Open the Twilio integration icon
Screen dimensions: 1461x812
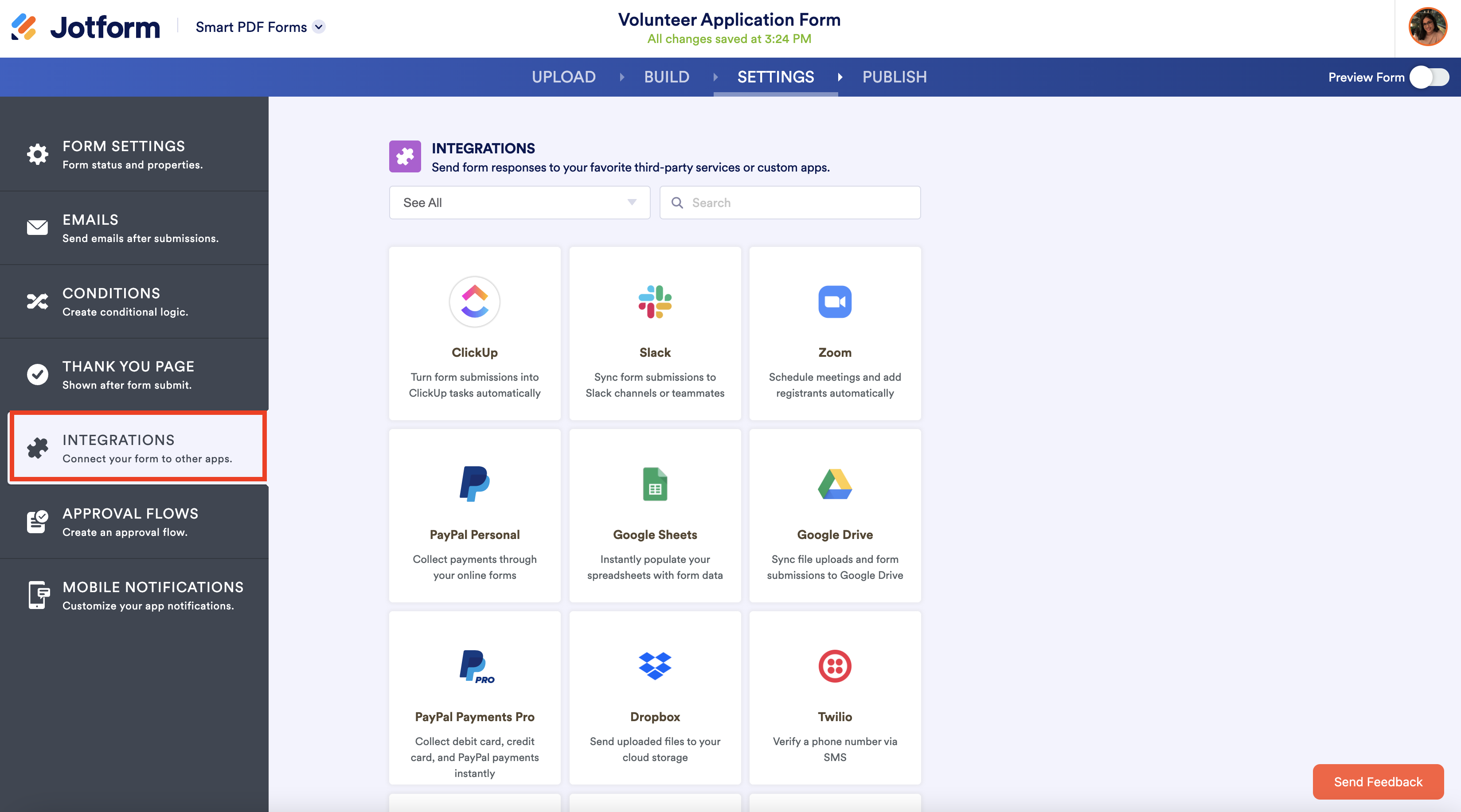tap(834, 666)
